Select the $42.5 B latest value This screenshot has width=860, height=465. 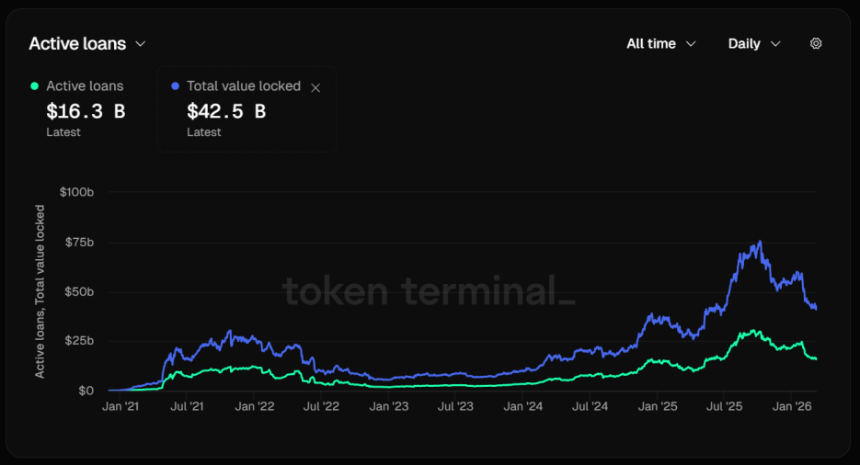pos(226,111)
